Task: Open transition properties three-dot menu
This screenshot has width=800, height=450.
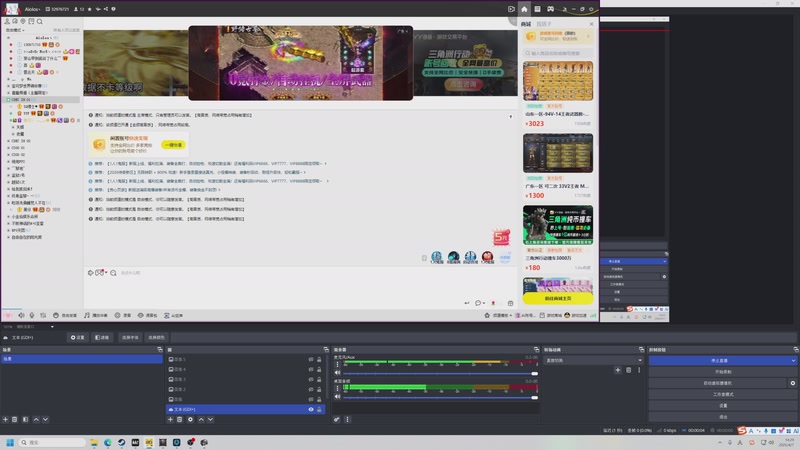Action: (x=639, y=370)
